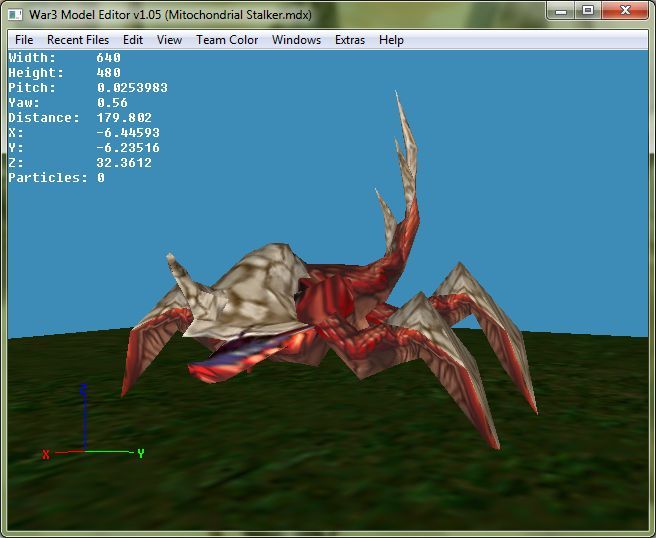Image resolution: width=656 pixels, height=538 pixels.
Task: Click the Width value 640
Action: (108, 57)
